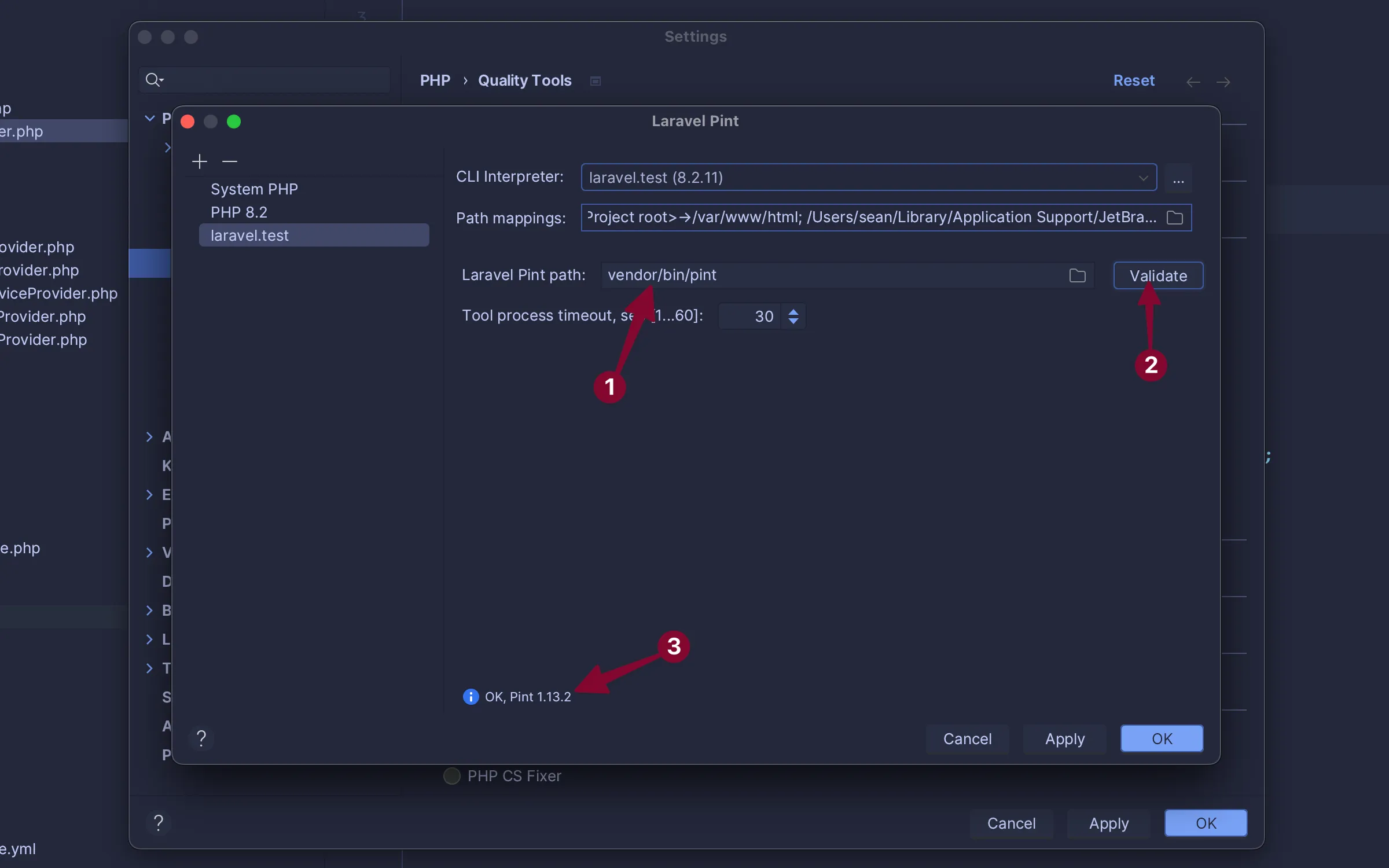Browse path mappings folder icon
1389x868 pixels.
(1175, 218)
